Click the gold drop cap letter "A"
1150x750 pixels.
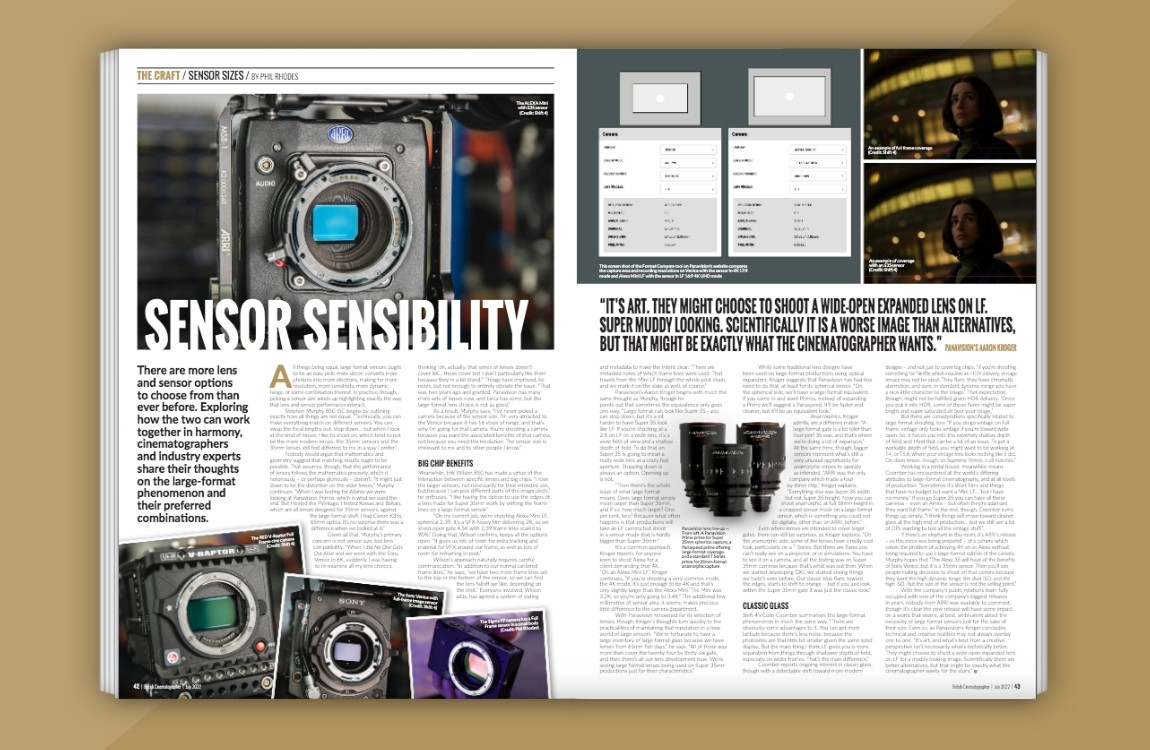(279, 375)
